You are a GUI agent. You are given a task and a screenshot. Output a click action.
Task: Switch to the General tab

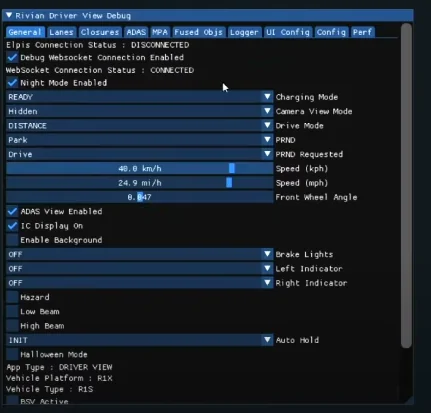click(x=25, y=32)
